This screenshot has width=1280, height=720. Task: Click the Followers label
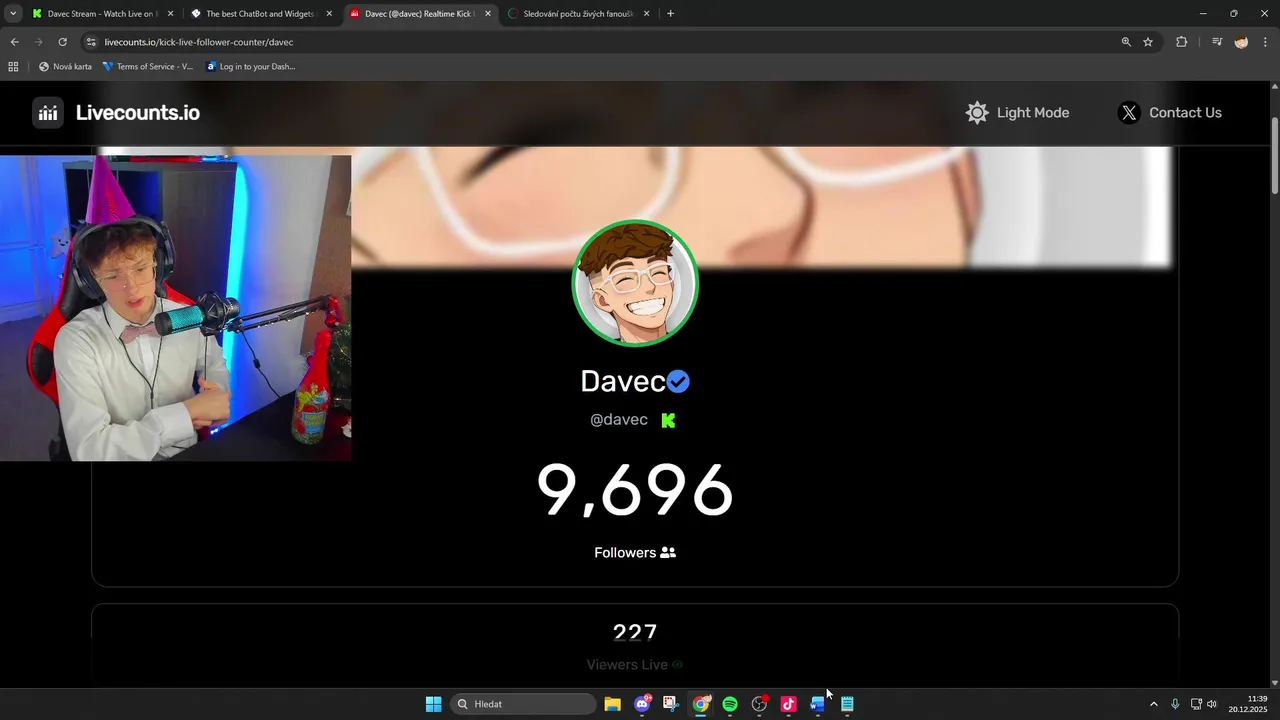pyautogui.click(x=625, y=552)
